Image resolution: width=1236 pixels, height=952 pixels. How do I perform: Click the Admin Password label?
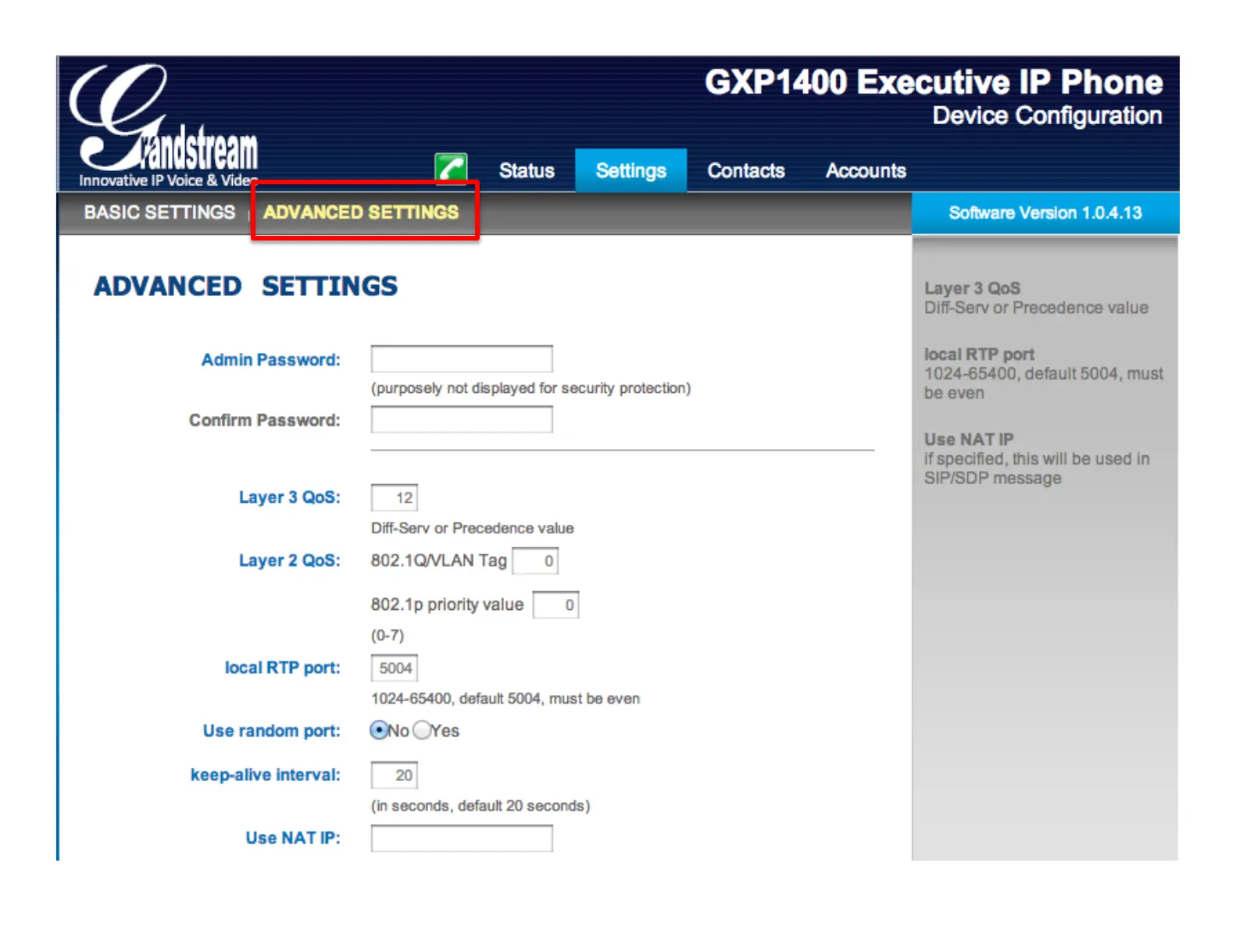pyautogui.click(x=271, y=360)
